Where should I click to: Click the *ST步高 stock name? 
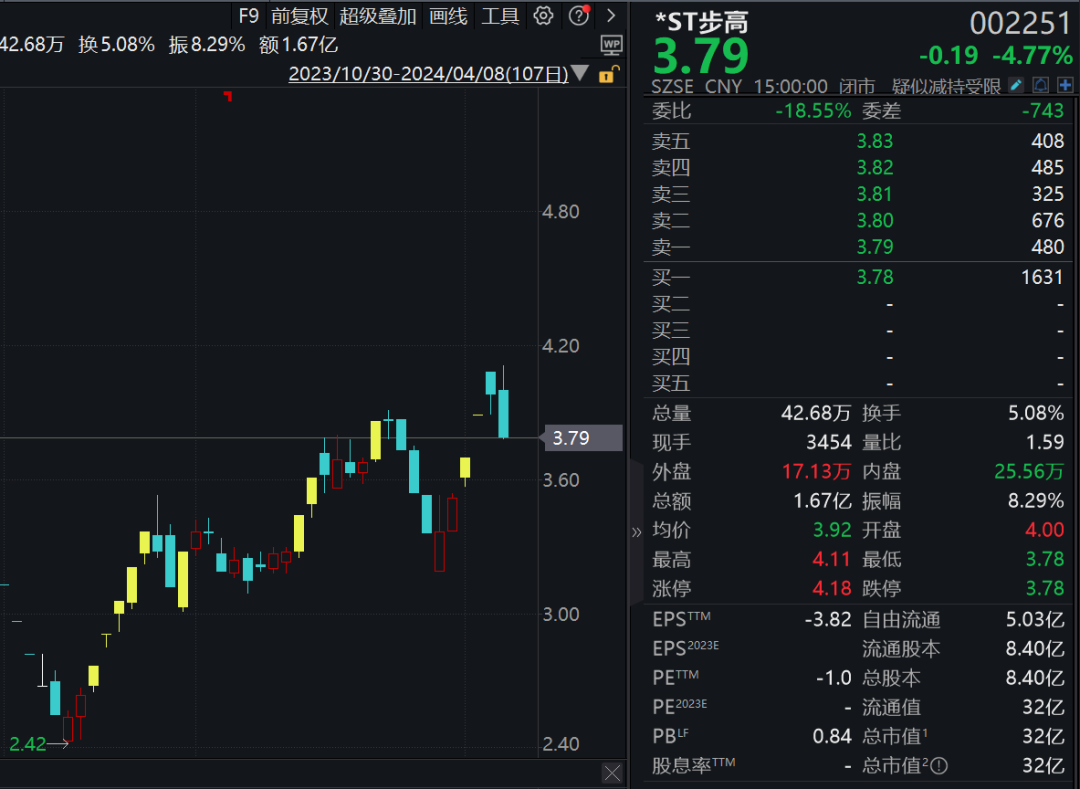coord(701,22)
